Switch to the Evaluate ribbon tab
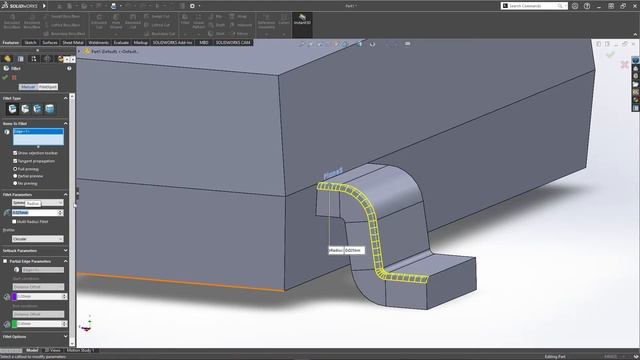 click(x=121, y=42)
